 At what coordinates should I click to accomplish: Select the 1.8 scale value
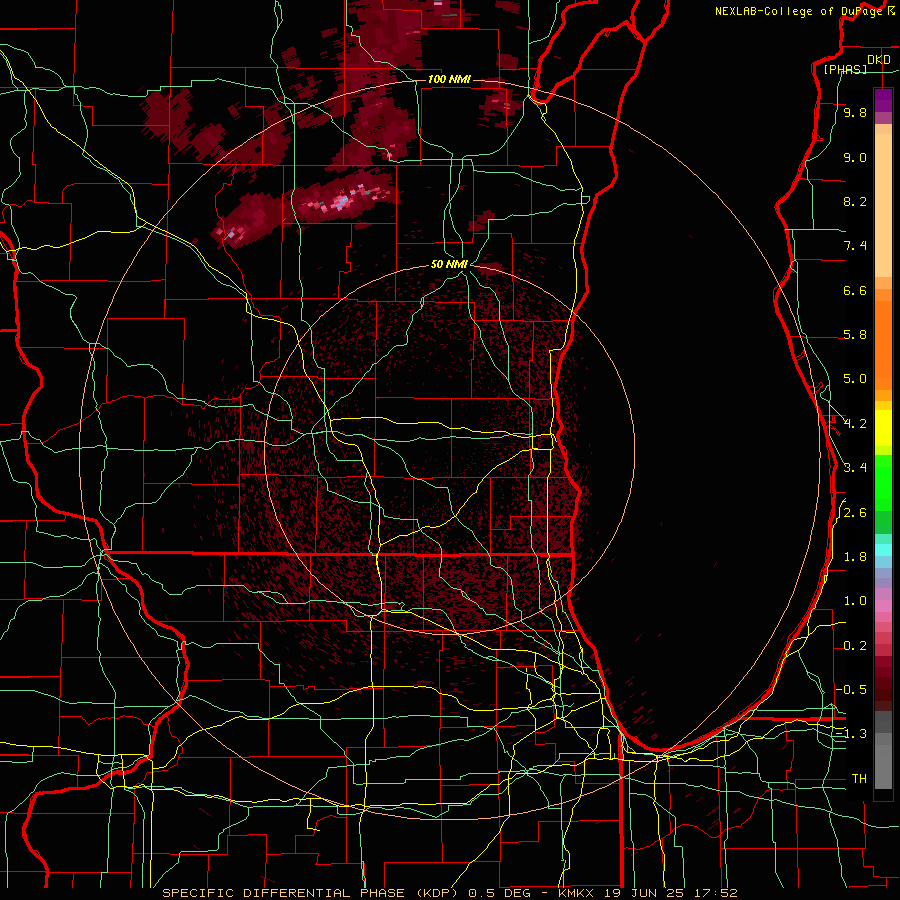[x=855, y=557]
